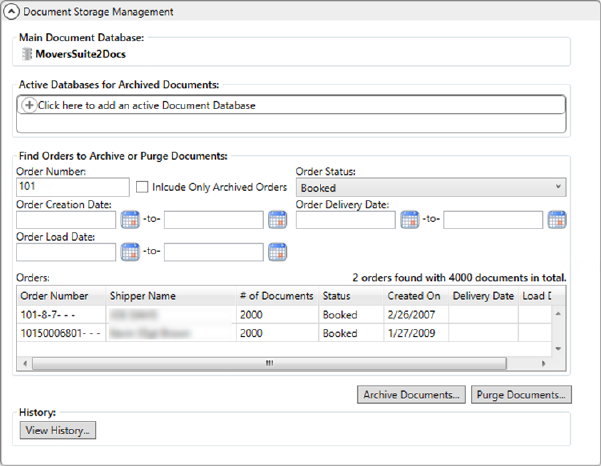Screen dimensions: 601x466
Task: Select order row 101-8-7
Action: (x=60, y=314)
